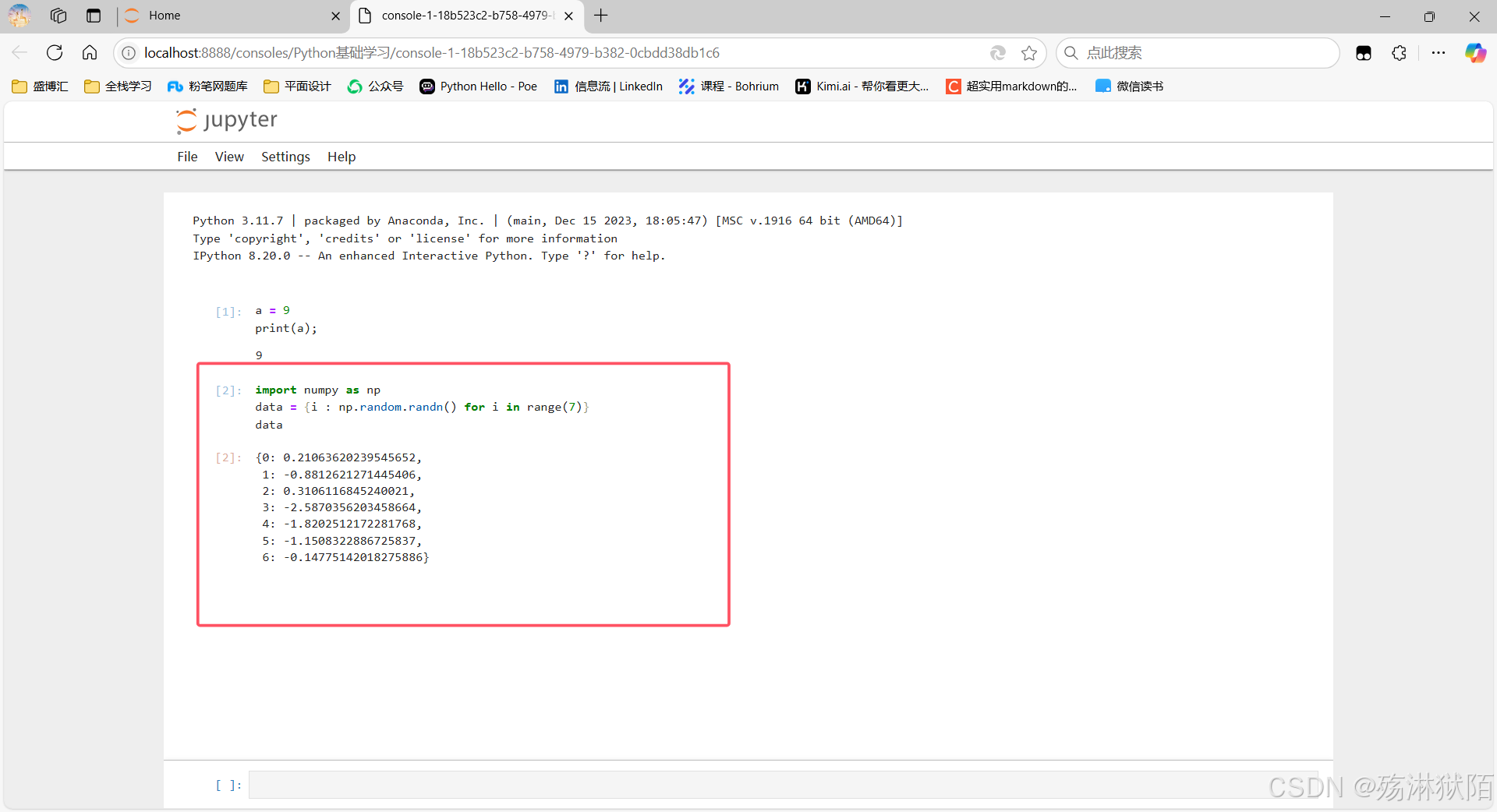Image resolution: width=1497 pixels, height=812 pixels.
Task: Open the Help menu
Action: click(x=342, y=157)
